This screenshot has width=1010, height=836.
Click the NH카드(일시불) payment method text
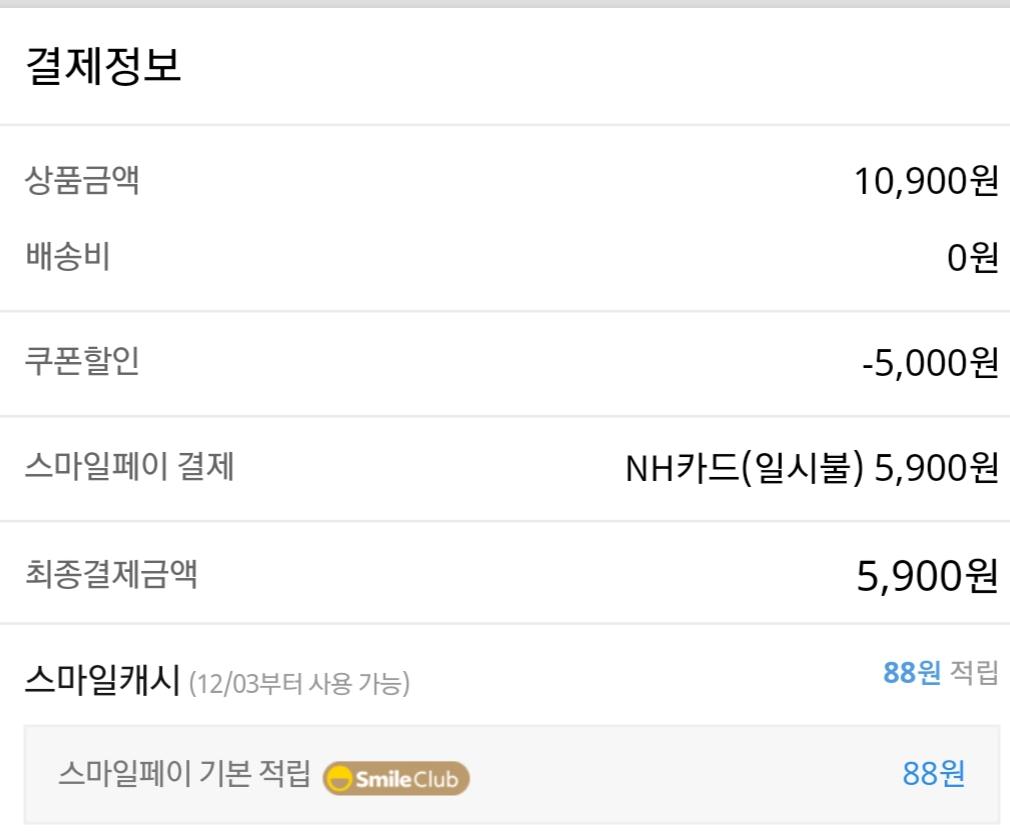click(744, 468)
